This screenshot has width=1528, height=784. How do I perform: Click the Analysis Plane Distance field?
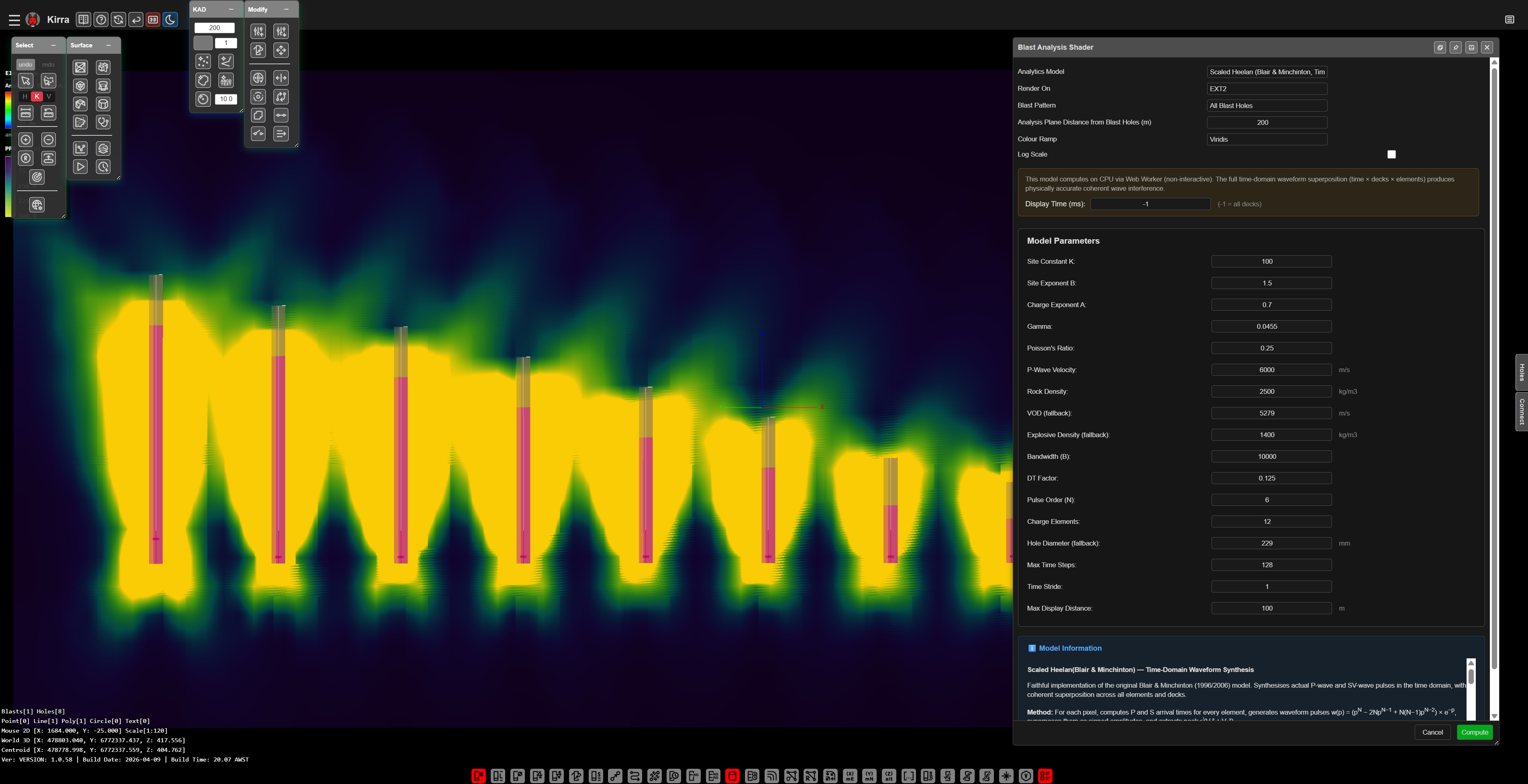[1267, 123]
